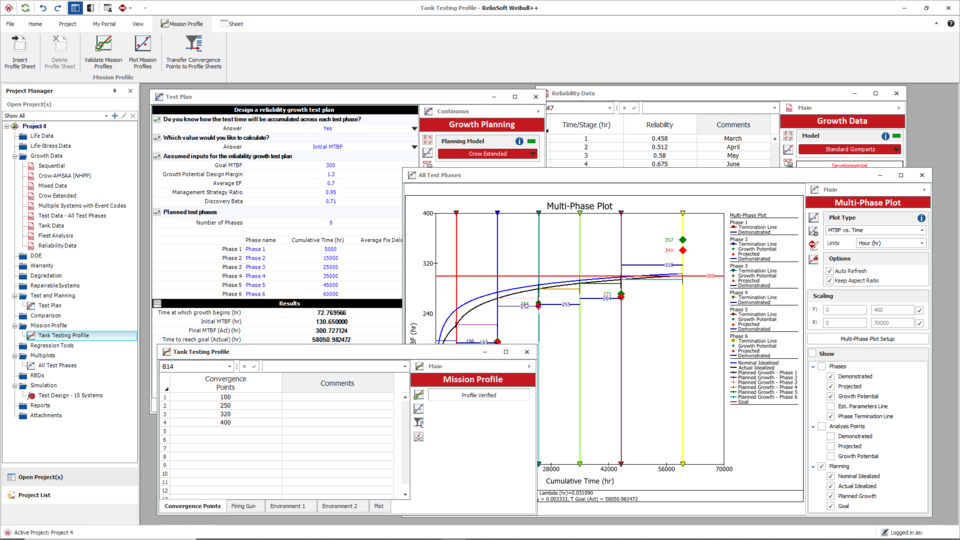Image resolution: width=960 pixels, height=540 pixels.
Task: Click Transfer Convergence Points to Profile Sheets
Action: 193,52
